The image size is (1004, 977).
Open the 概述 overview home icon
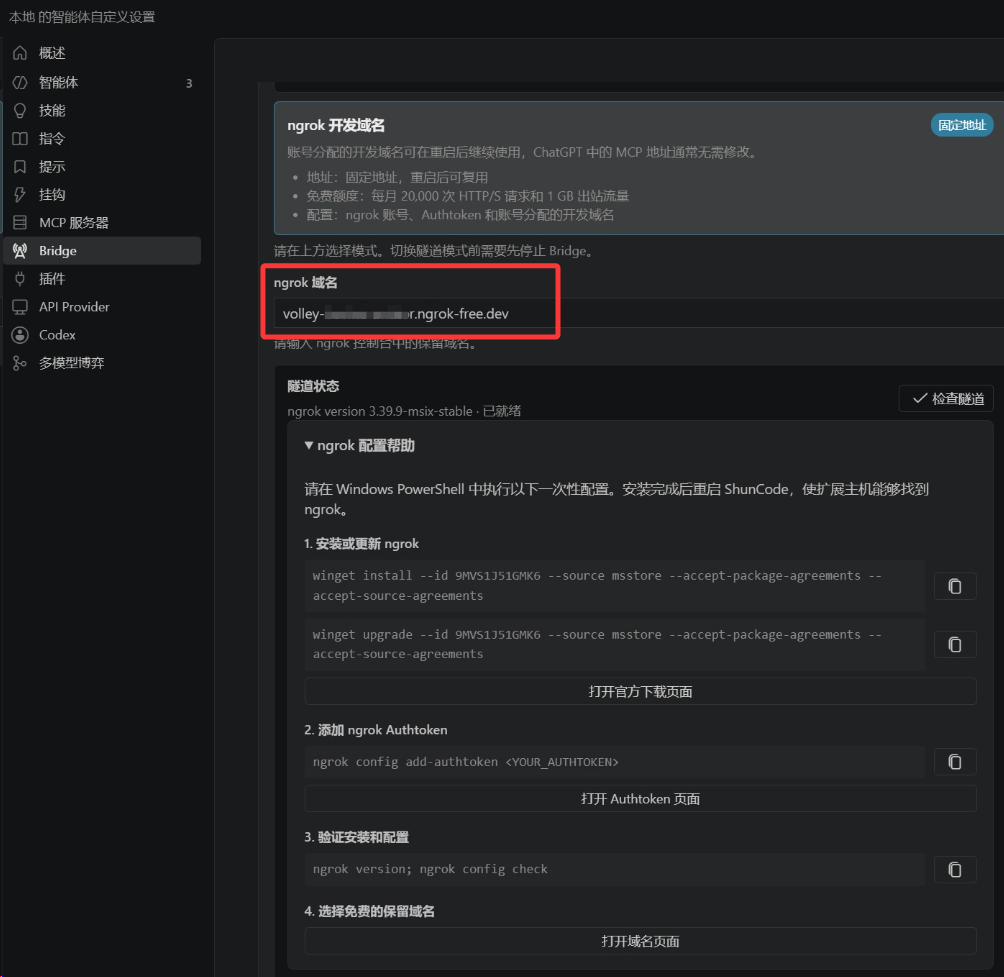pos(20,53)
